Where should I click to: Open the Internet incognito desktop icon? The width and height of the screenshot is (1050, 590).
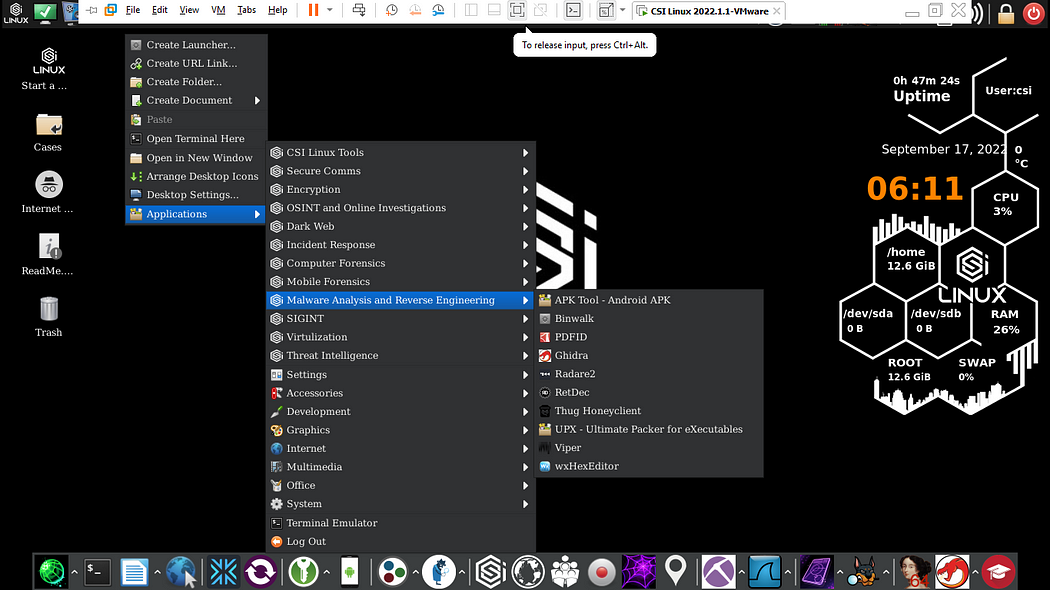48,192
